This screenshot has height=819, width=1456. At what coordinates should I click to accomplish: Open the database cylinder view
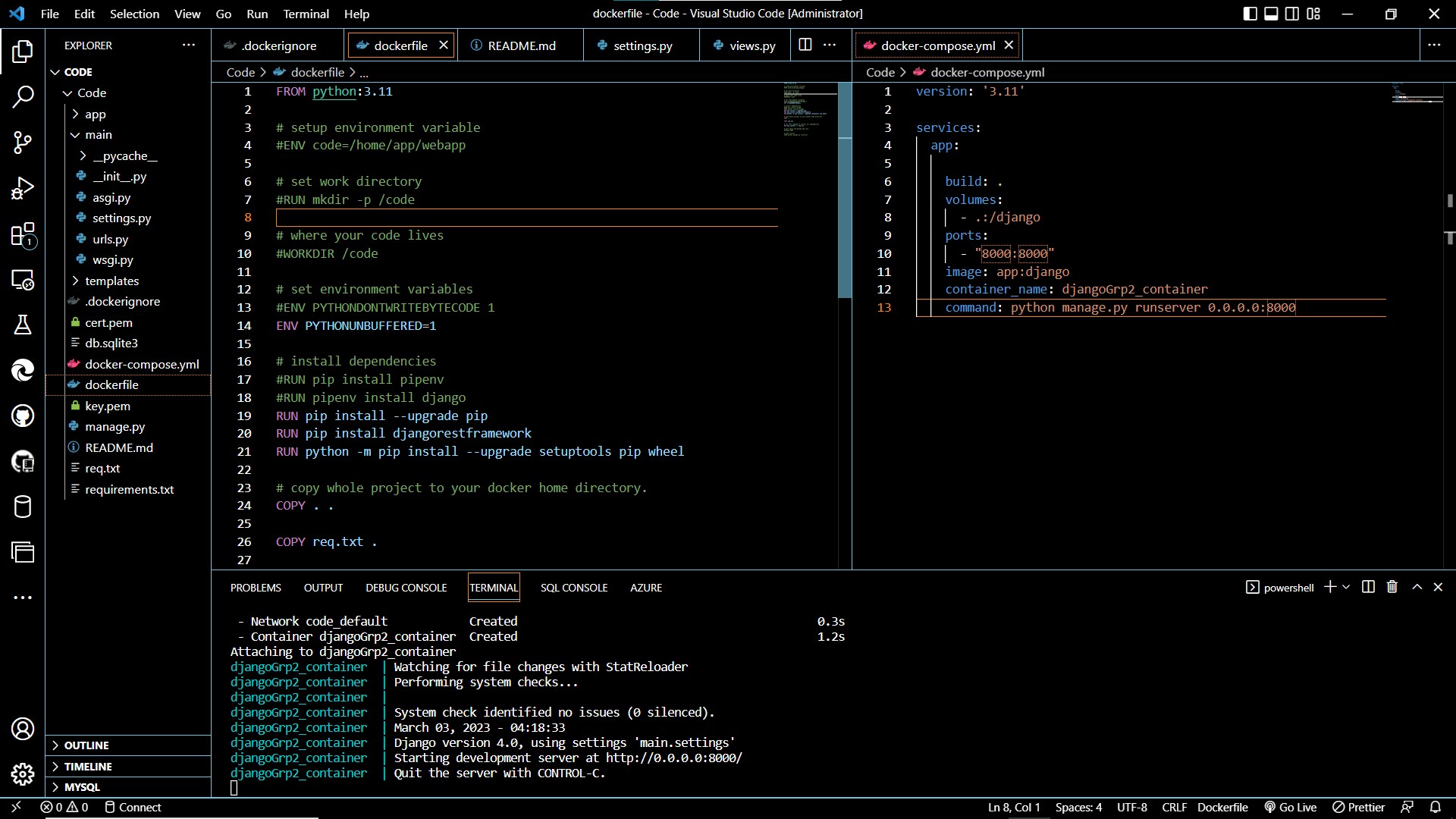pos(23,507)
